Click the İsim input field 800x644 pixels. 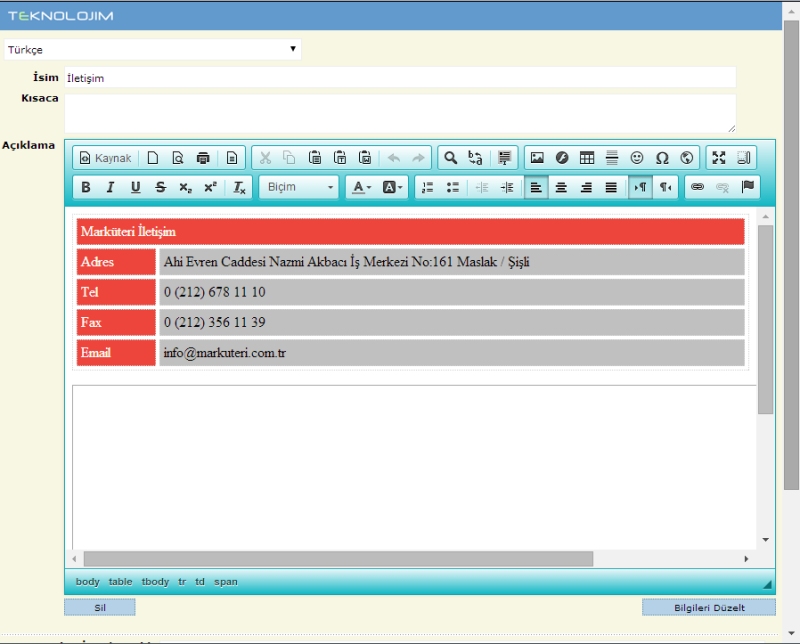400,78
